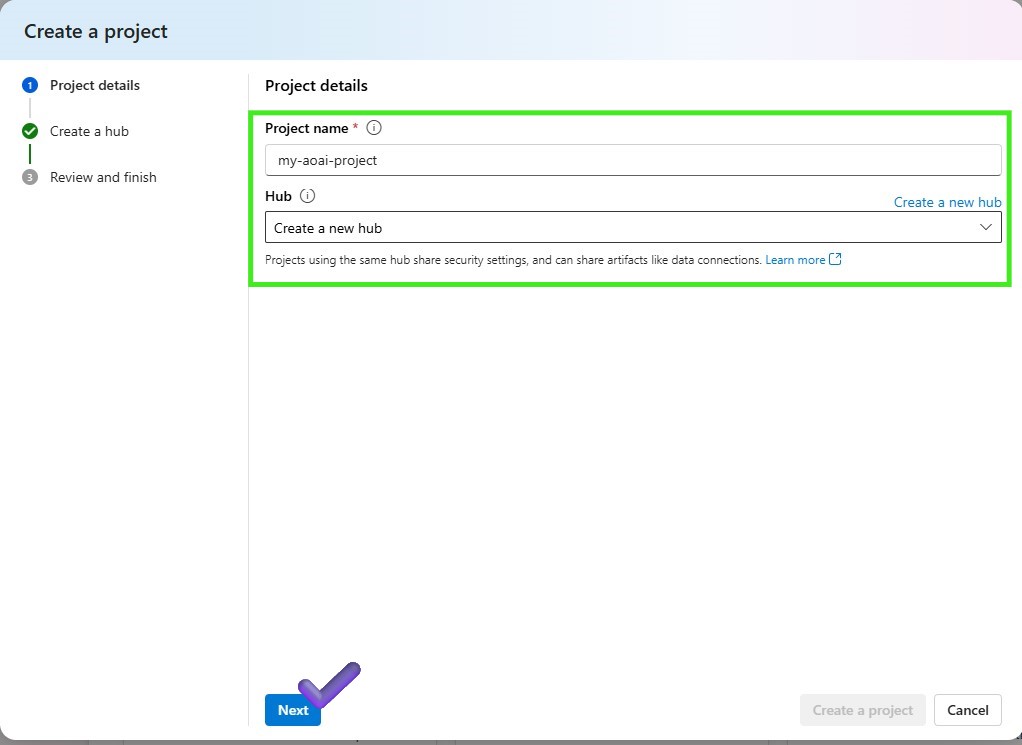1022x745 pixels.
Task: Focus the Project name input field
Action: [x=633, y=160]
